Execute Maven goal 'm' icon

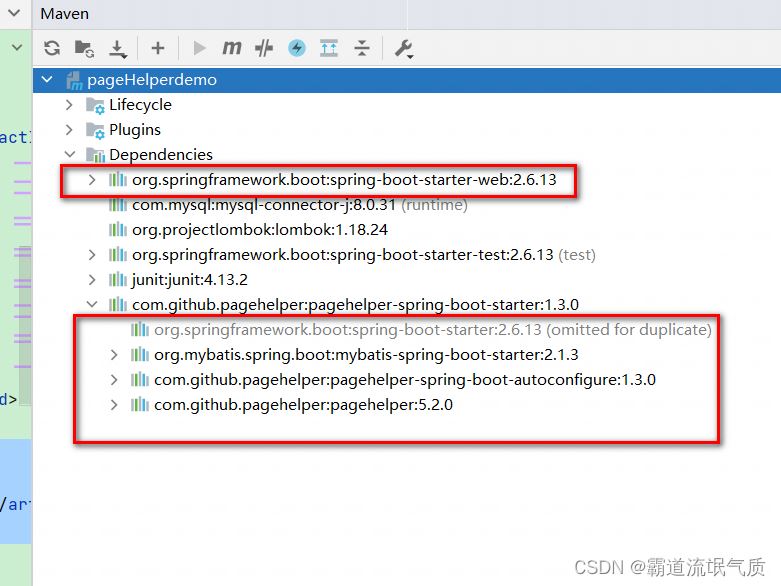click(x=232, y=48)
